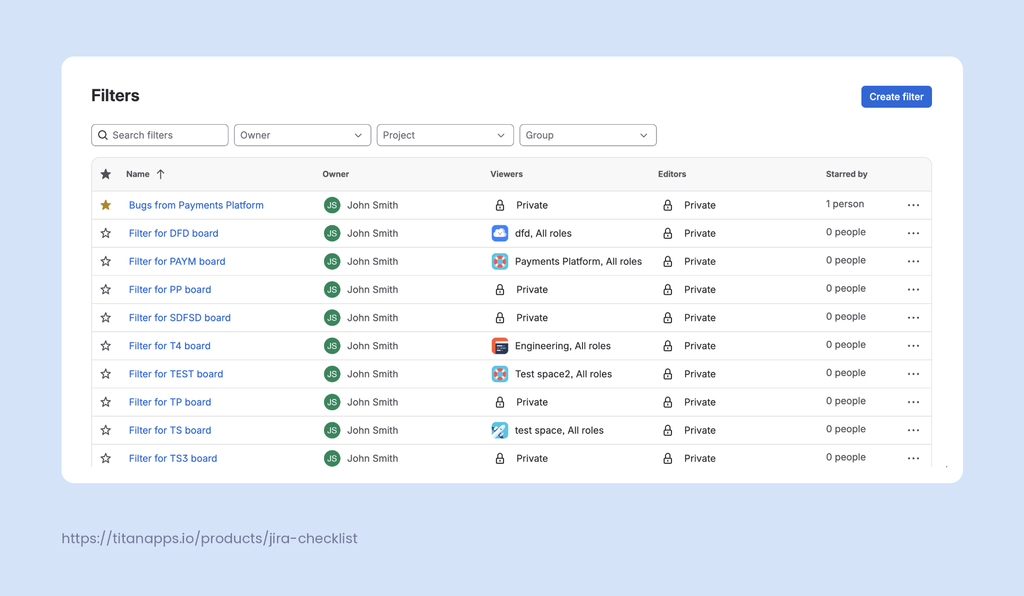Open more actions for Filter for PAYM board
Image resolution: width=1024 pixels, height=596 pixels.
click(913, 261)
